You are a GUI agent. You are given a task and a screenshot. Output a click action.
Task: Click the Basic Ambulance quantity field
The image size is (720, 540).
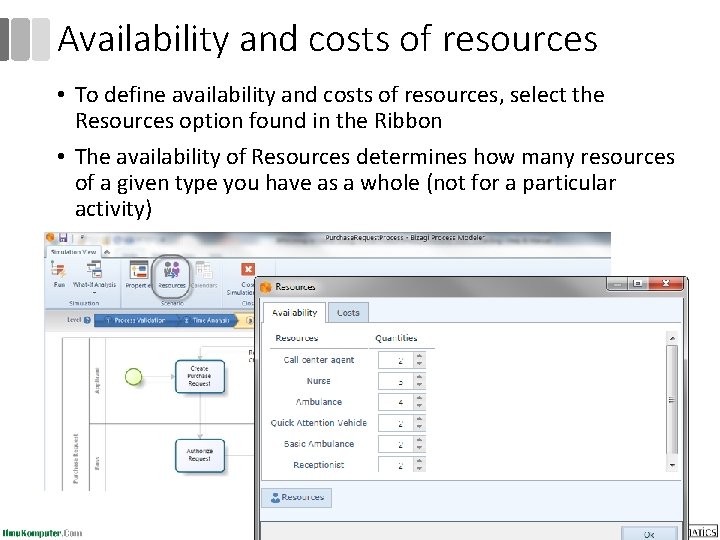396,444
